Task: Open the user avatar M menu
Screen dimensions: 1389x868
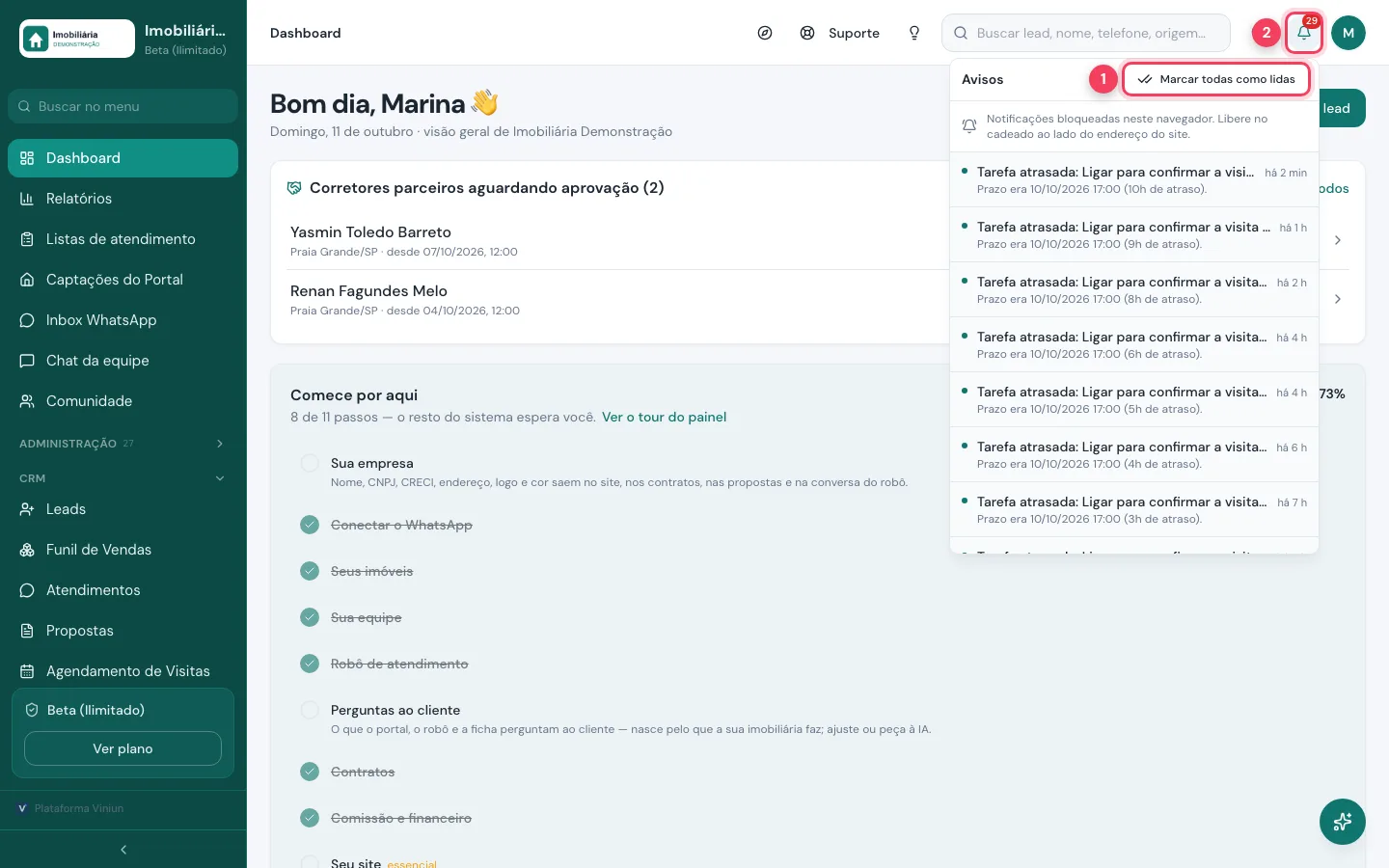Action: [x=1348, y=33]
